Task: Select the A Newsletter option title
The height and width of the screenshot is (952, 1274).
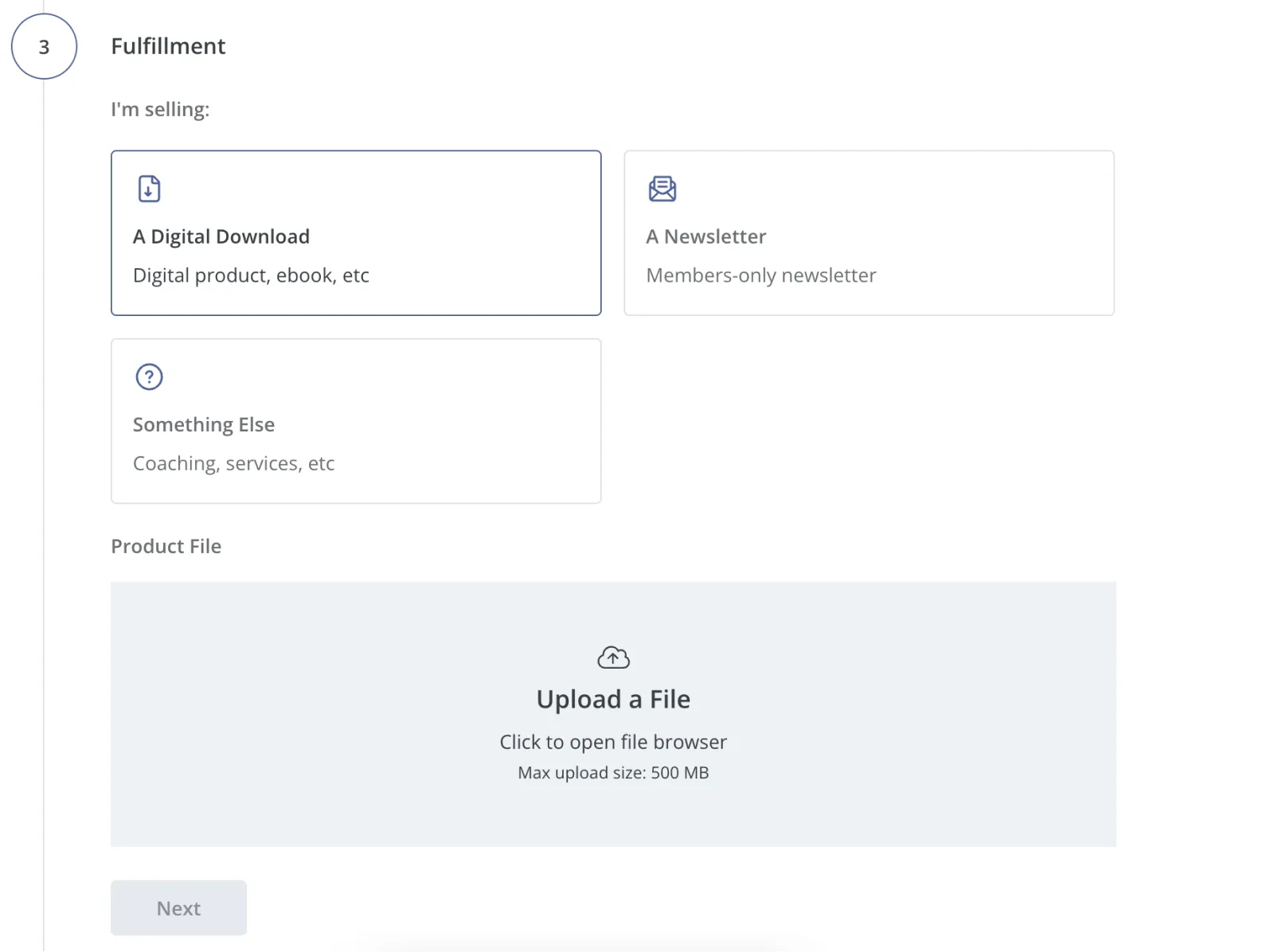Action: (705, 236)
